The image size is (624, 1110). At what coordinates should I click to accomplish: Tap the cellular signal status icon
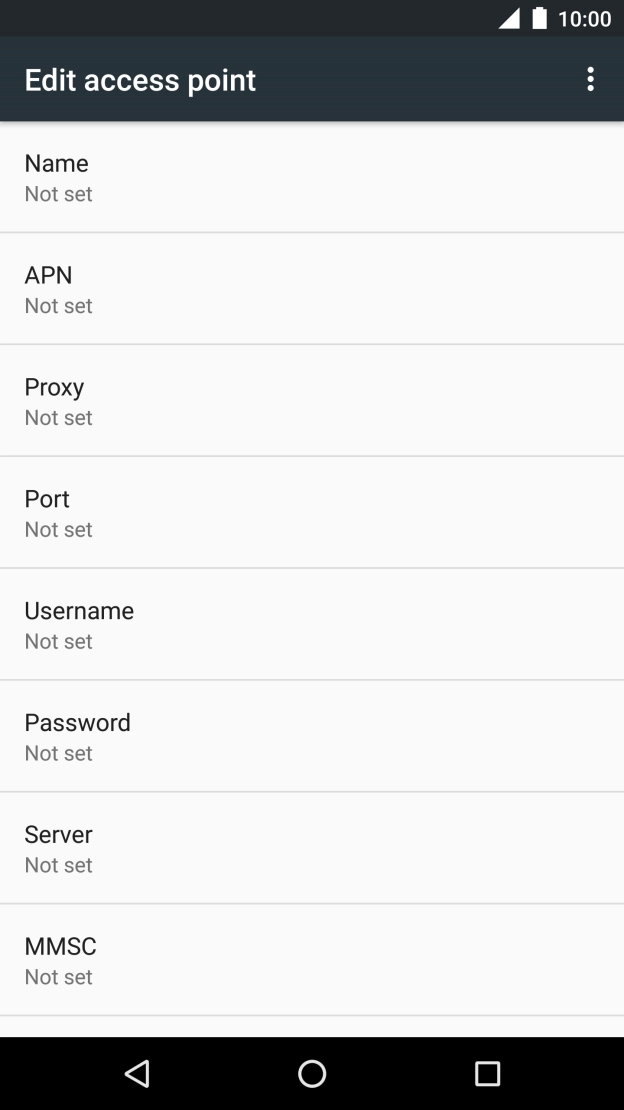coord(509,19)
